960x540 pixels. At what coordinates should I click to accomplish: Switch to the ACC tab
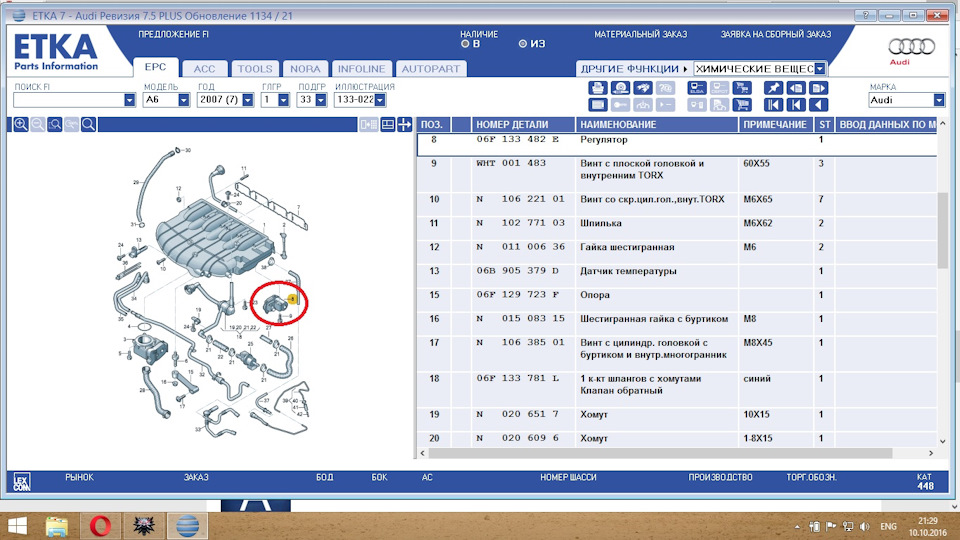click(x=204, y=69)
